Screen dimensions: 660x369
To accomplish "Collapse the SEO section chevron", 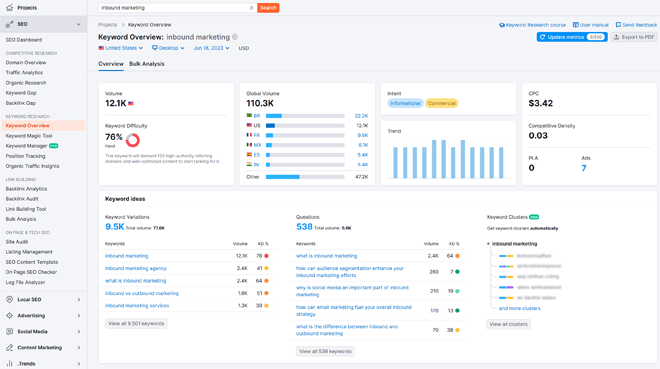I will (x=78, y=24).
